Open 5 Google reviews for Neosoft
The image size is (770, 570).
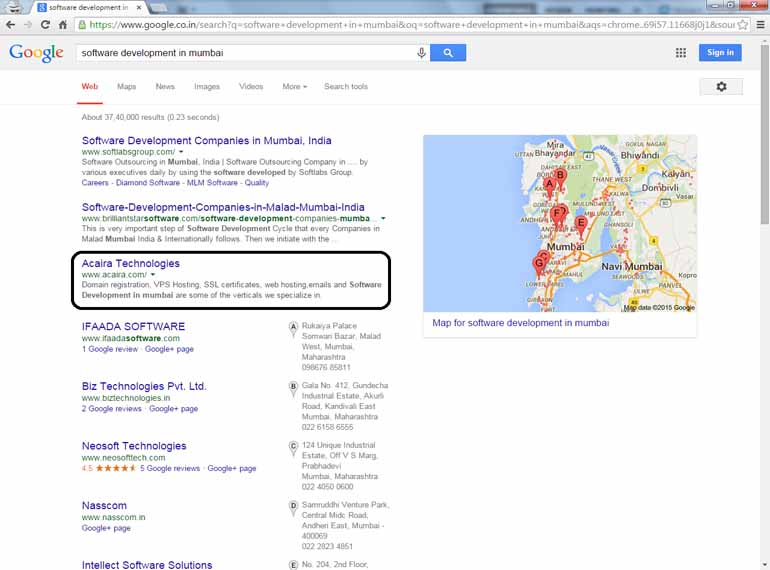tap(170, 468)
